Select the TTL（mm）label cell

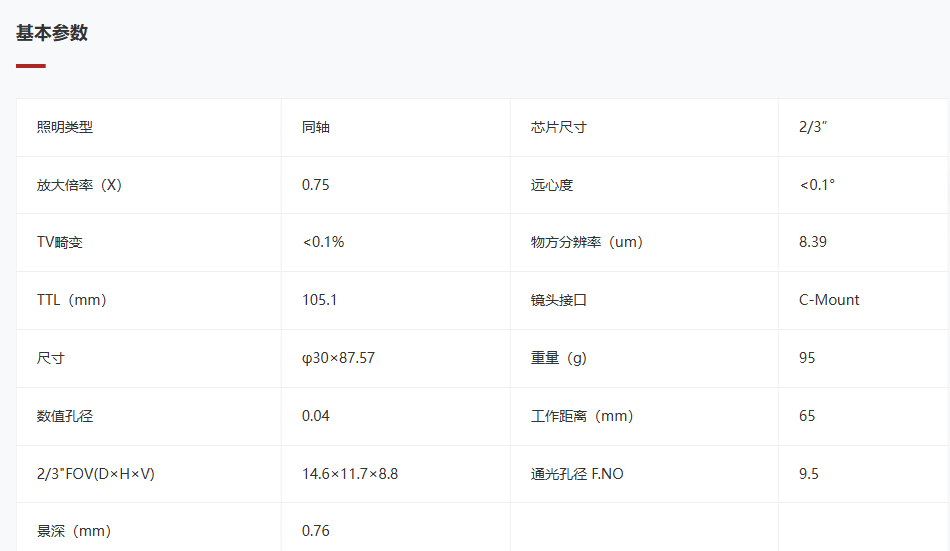148,301
